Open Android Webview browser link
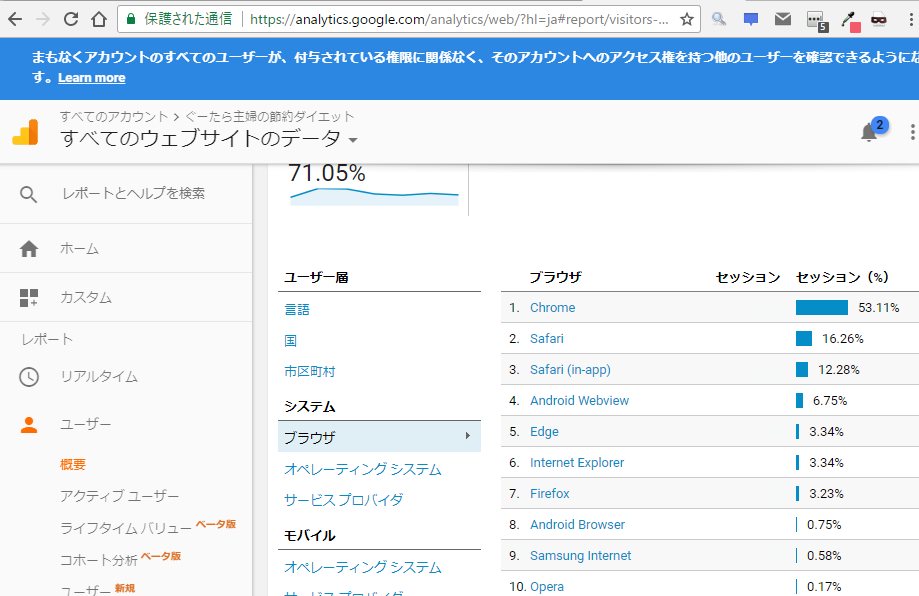Screen dimensions: 919x596 point(579,400)
